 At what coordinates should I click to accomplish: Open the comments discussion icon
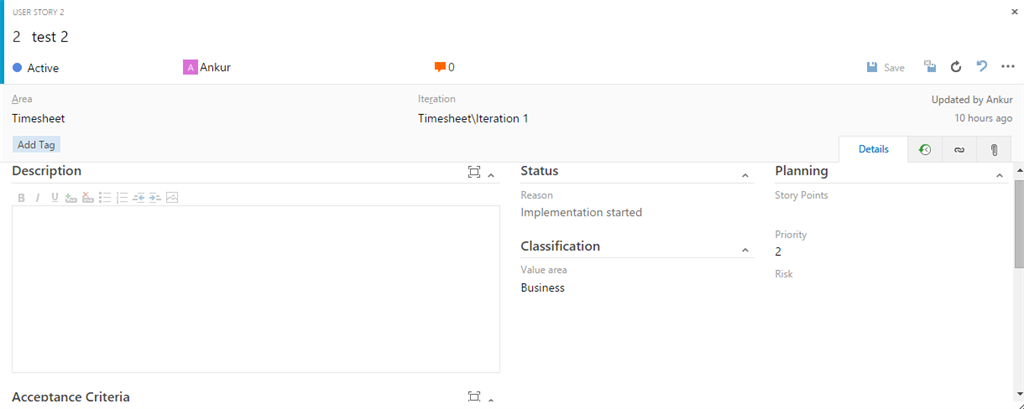[440, 67]
